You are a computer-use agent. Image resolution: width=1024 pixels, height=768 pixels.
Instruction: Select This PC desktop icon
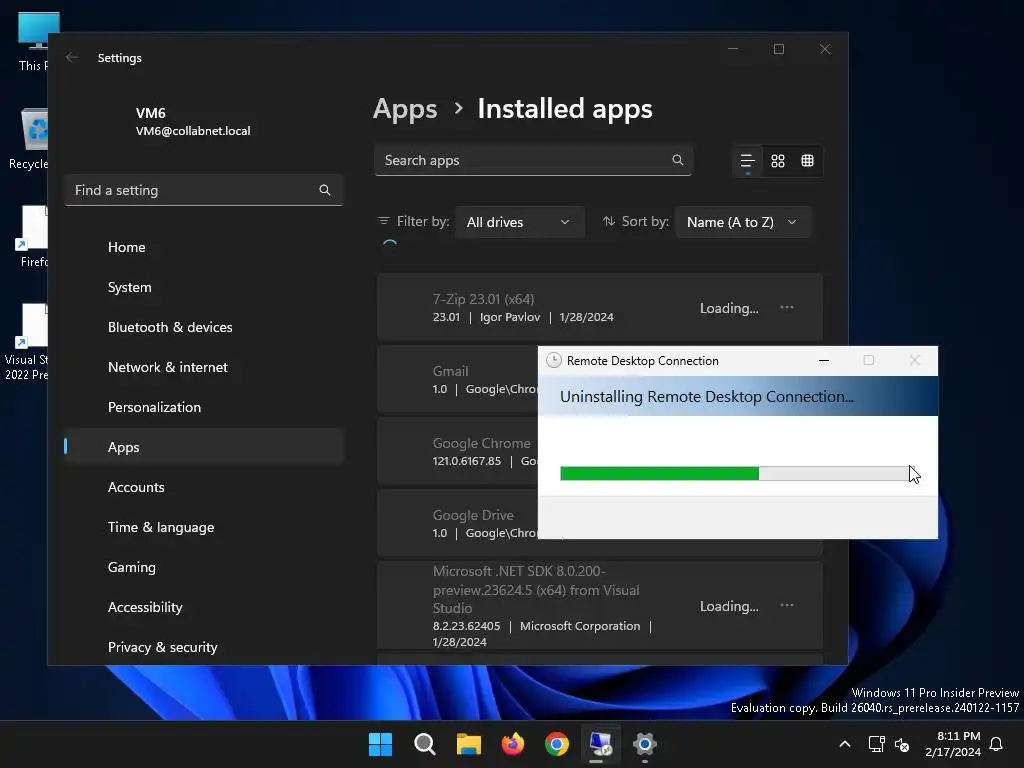click(31, 40)
